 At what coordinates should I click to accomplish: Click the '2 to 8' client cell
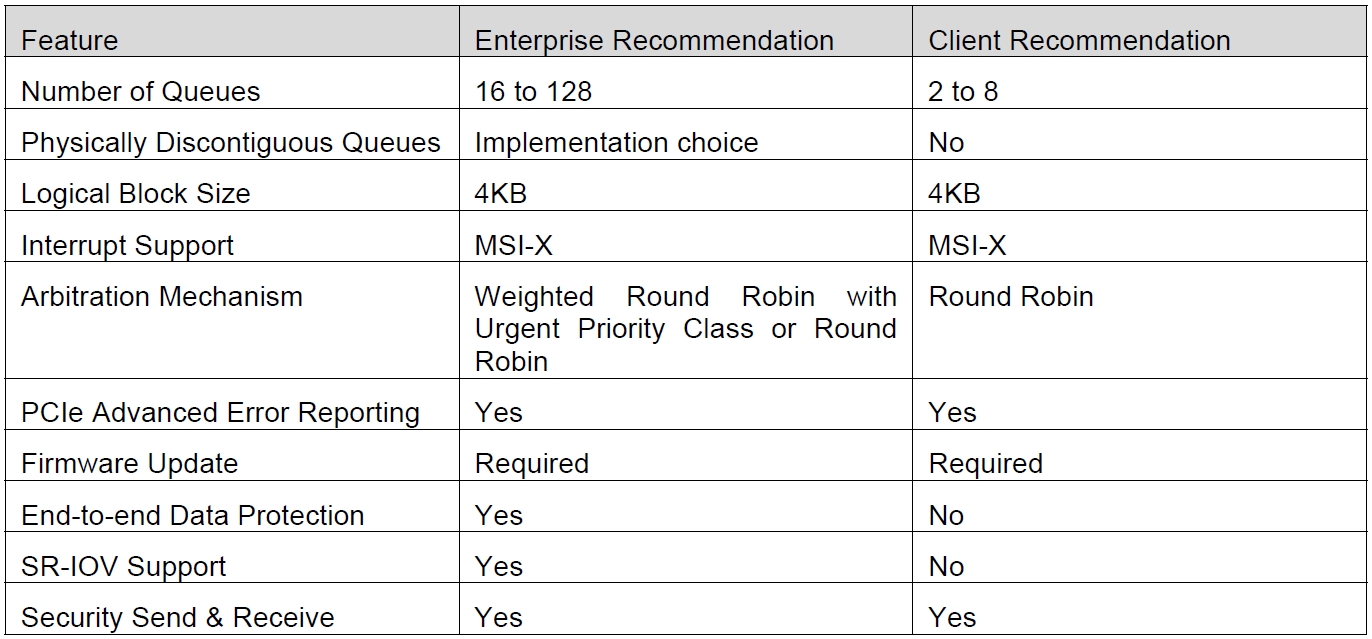[963, 92]
